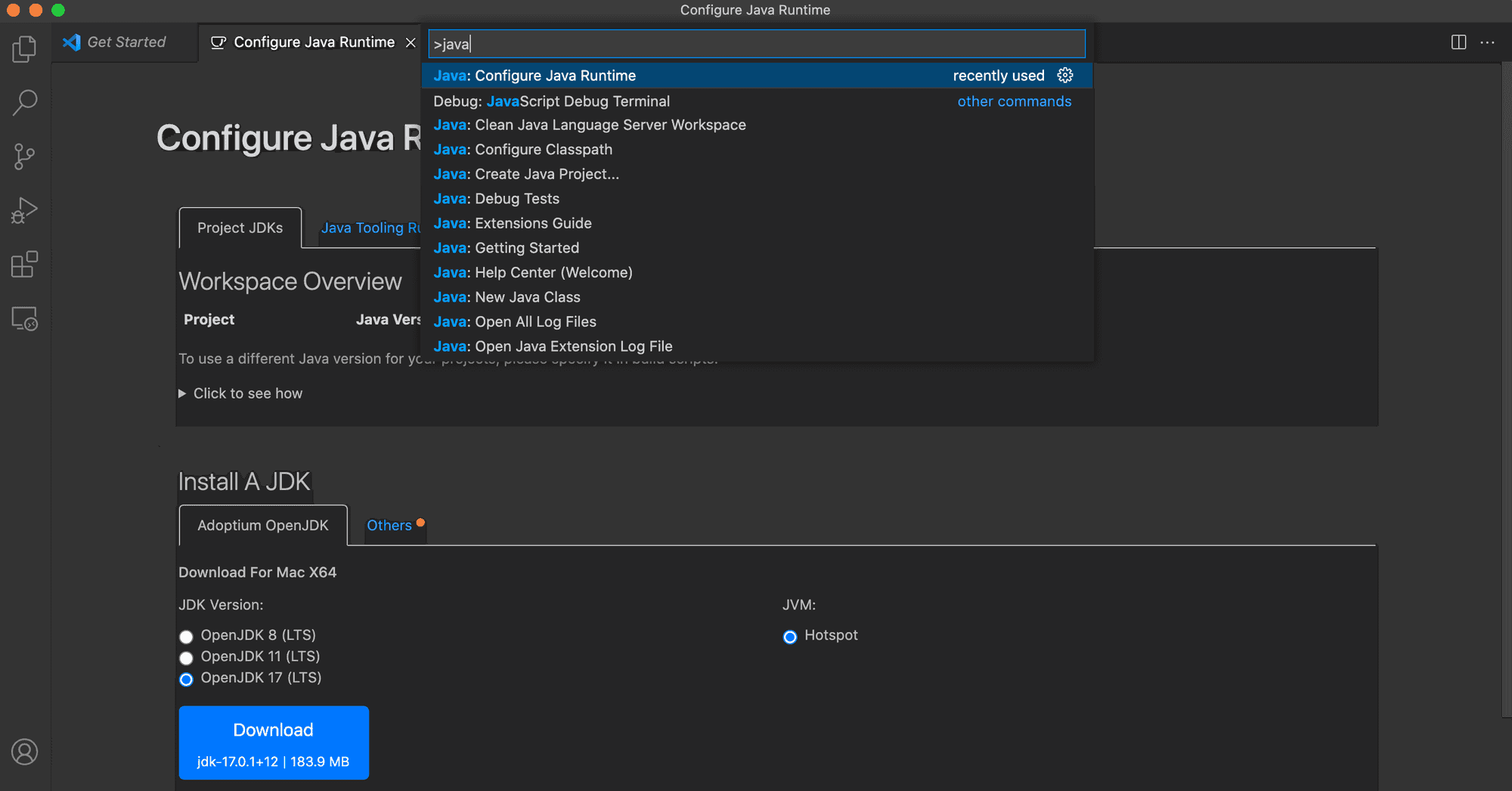Switch to the Others JDK tab
Viewport: 1512px width, 791px height.
(x=389, y=526)
